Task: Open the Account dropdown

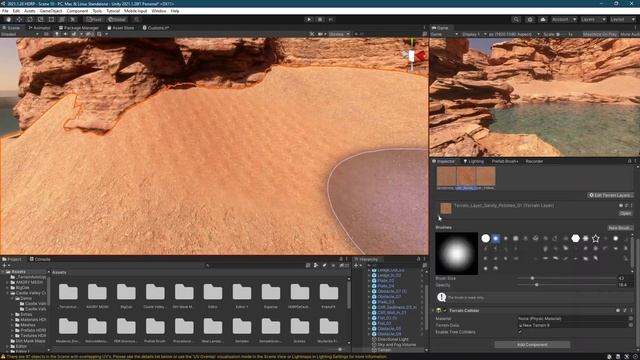Action: click(563, 20)
